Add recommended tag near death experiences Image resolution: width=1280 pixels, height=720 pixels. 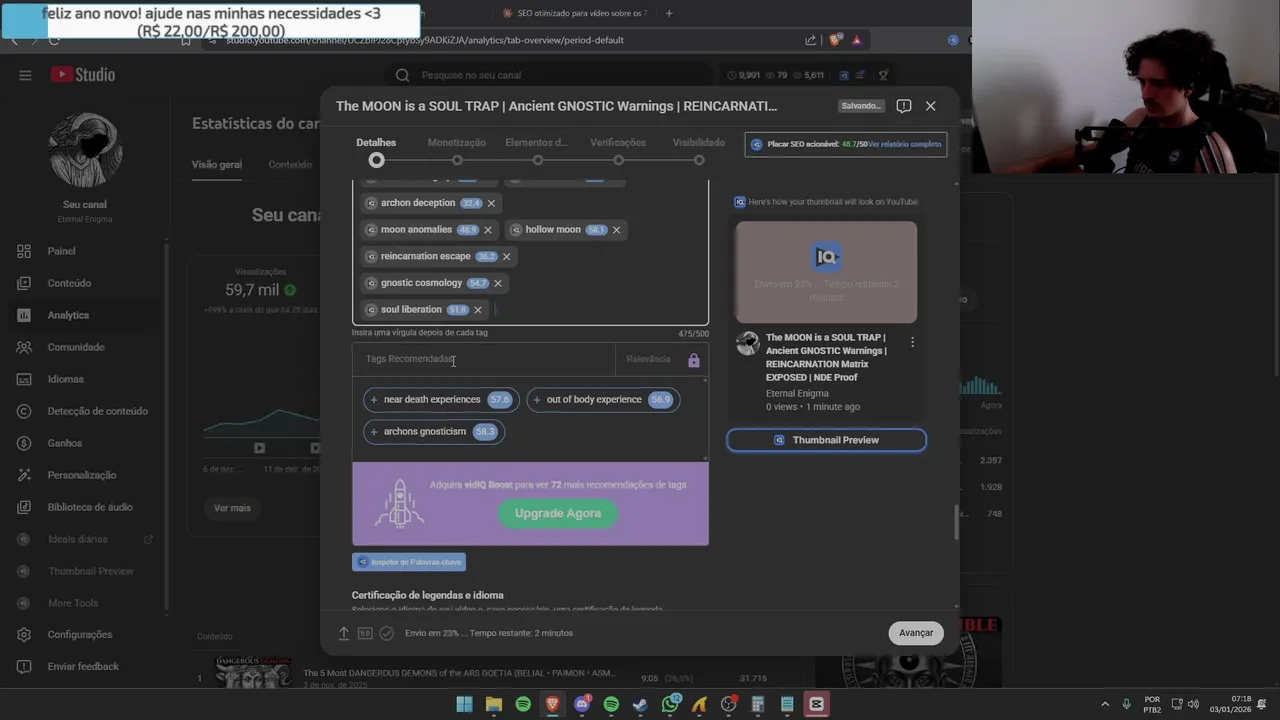point(439,399)
